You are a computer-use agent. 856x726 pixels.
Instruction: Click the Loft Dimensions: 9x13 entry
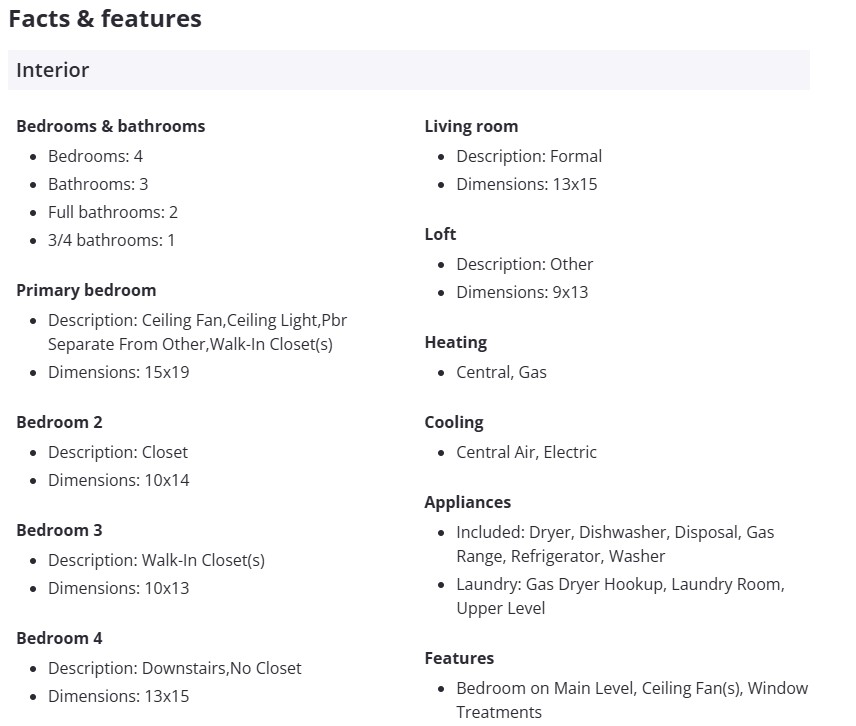point(522,292)
